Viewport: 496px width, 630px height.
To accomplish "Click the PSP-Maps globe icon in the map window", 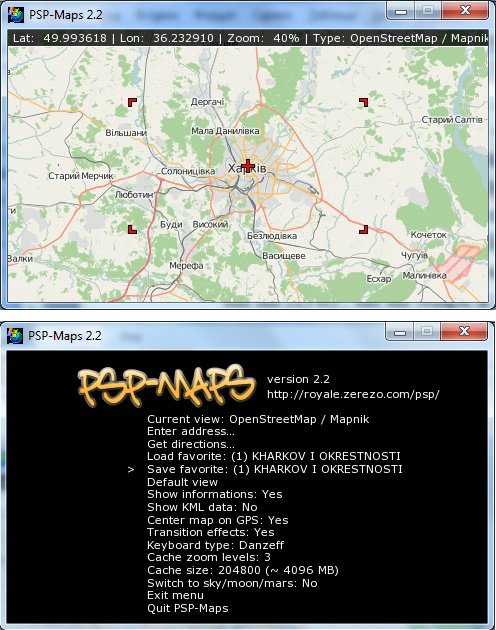I will pos(15,15).
